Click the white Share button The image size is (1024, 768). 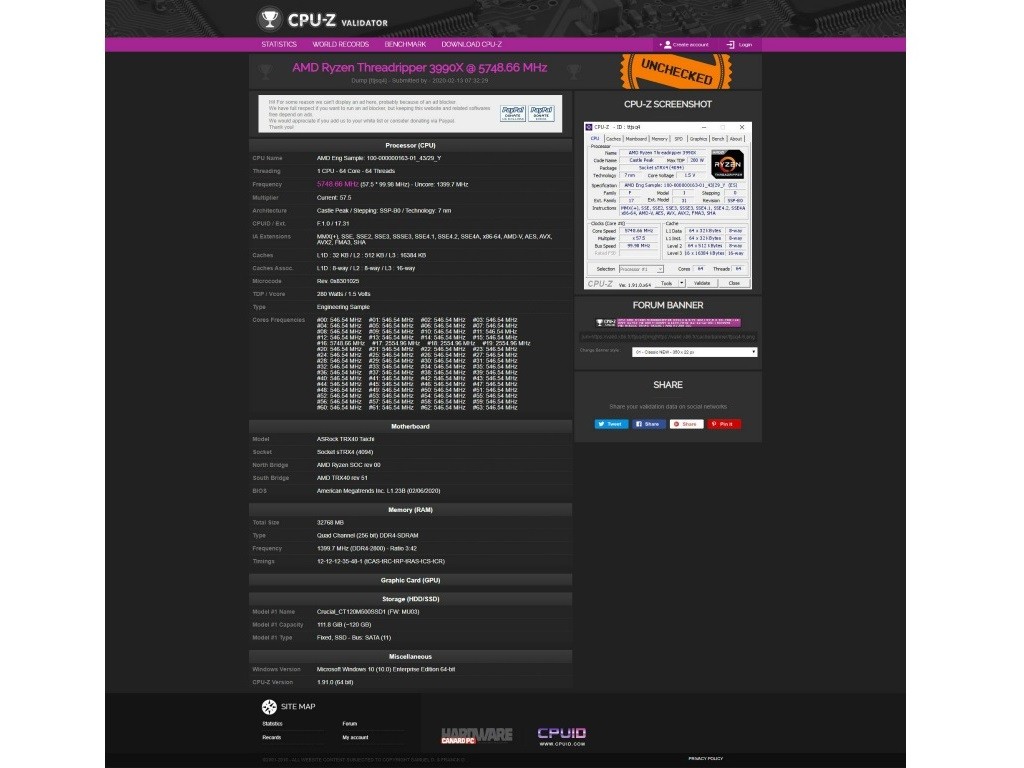(686, 424)
